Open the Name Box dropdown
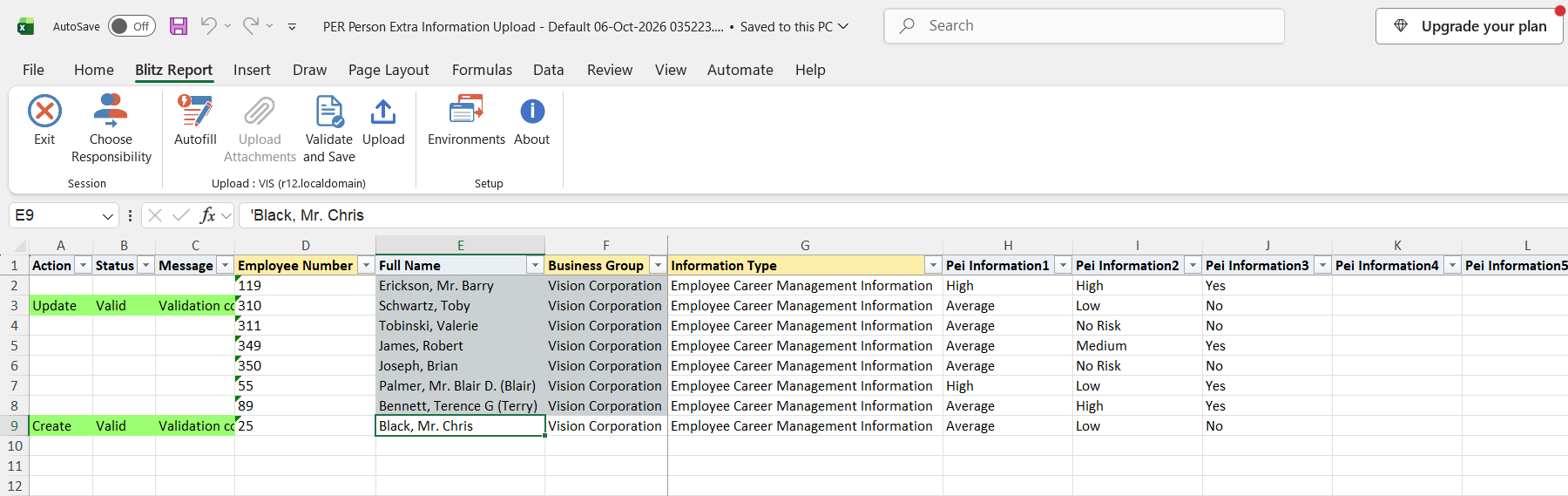The height and width of the screenshot is (496, 1568). 108,216
